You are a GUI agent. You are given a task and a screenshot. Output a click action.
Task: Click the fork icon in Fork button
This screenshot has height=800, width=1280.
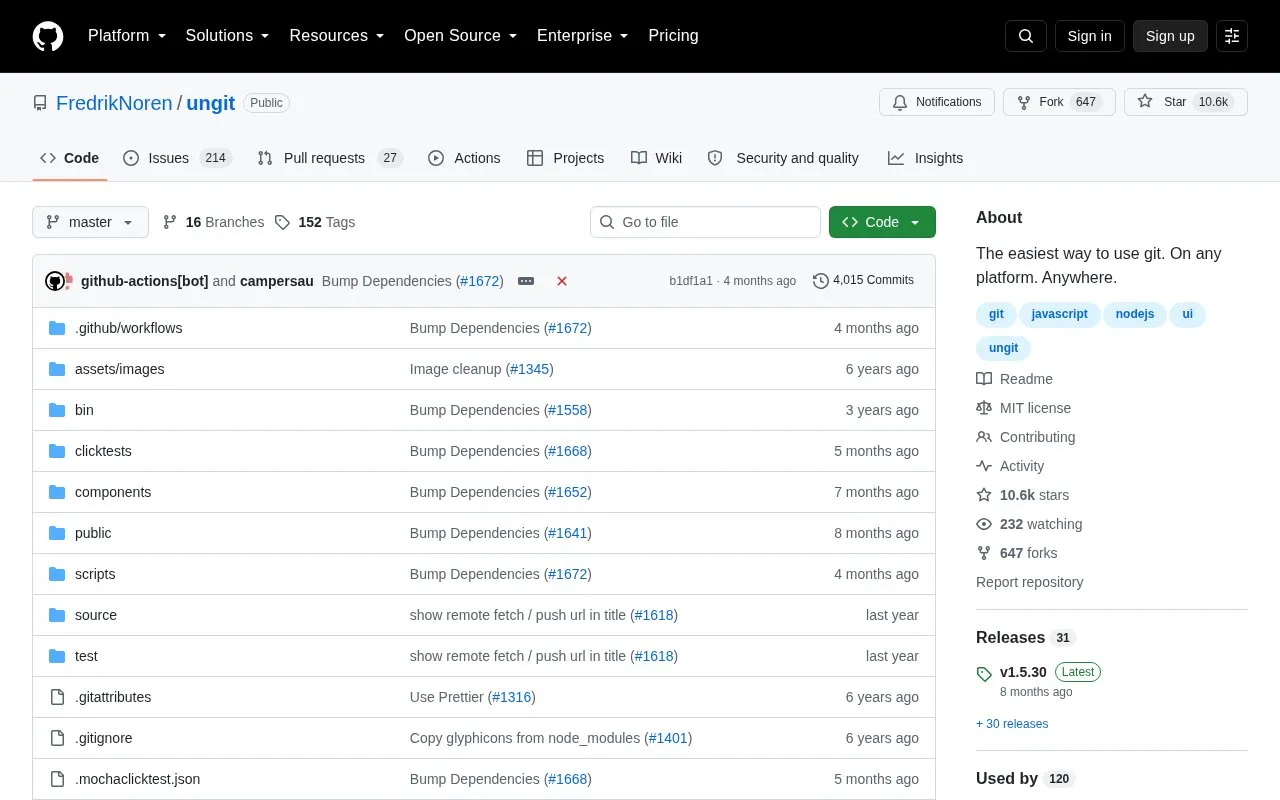point(1024,102)
